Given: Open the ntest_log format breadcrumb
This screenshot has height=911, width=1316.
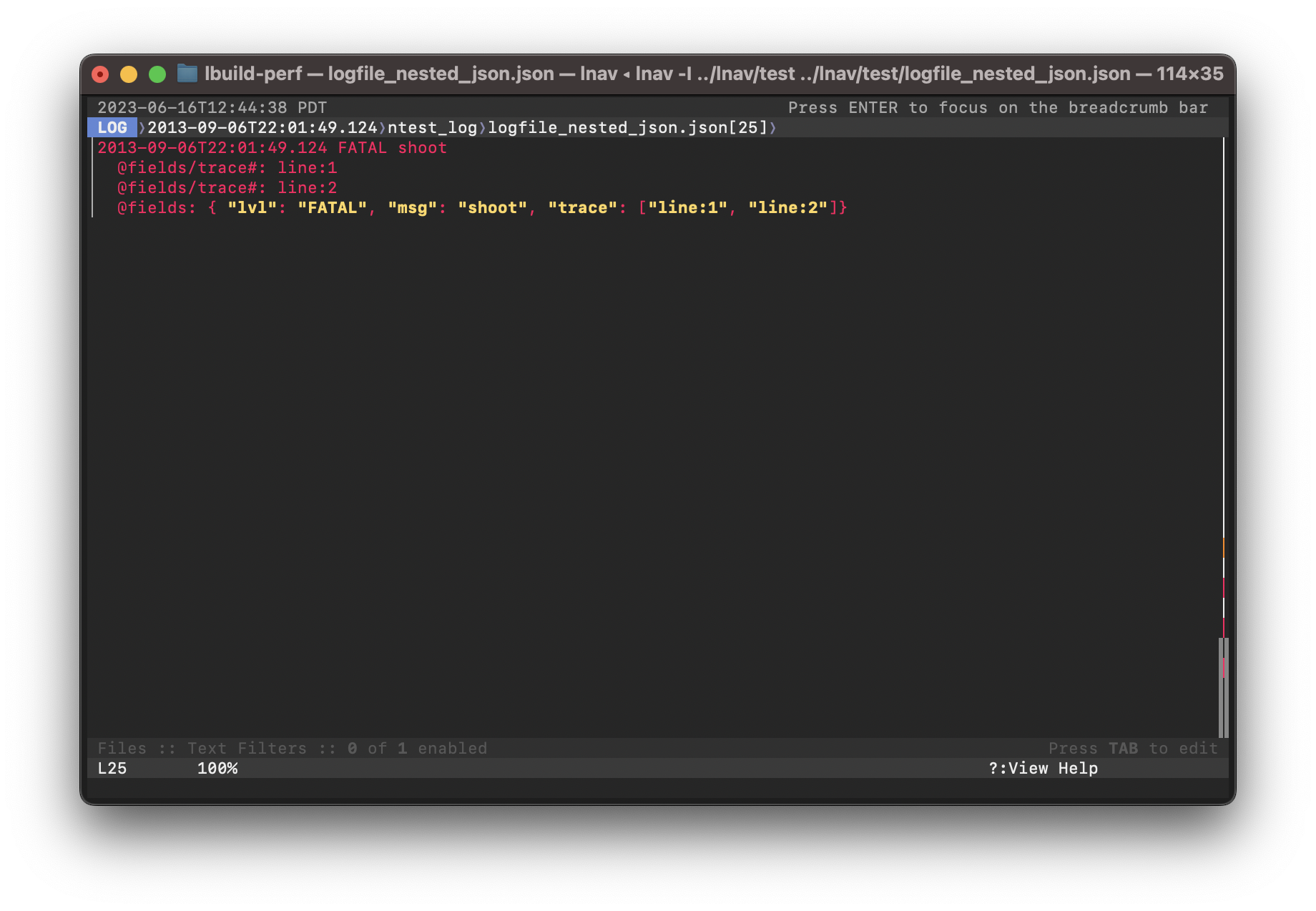Looking at the screenshot, I should 432,128.
